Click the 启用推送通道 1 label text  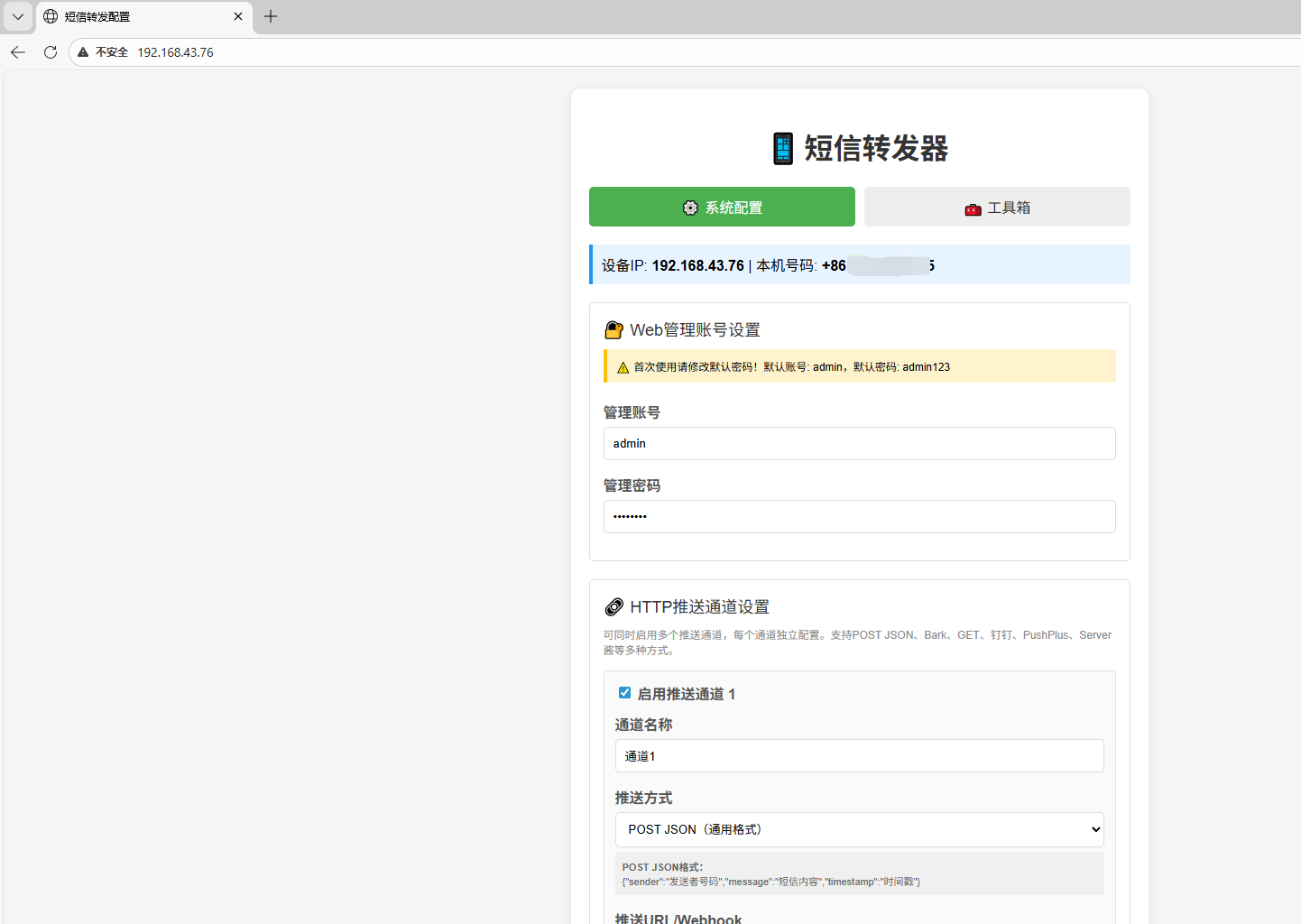pyautogui.click(x=686, y=694)
